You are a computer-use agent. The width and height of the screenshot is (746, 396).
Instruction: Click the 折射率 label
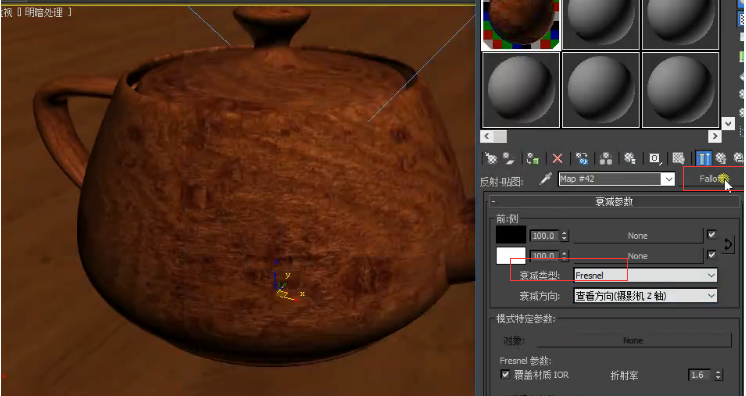[624, 376]
